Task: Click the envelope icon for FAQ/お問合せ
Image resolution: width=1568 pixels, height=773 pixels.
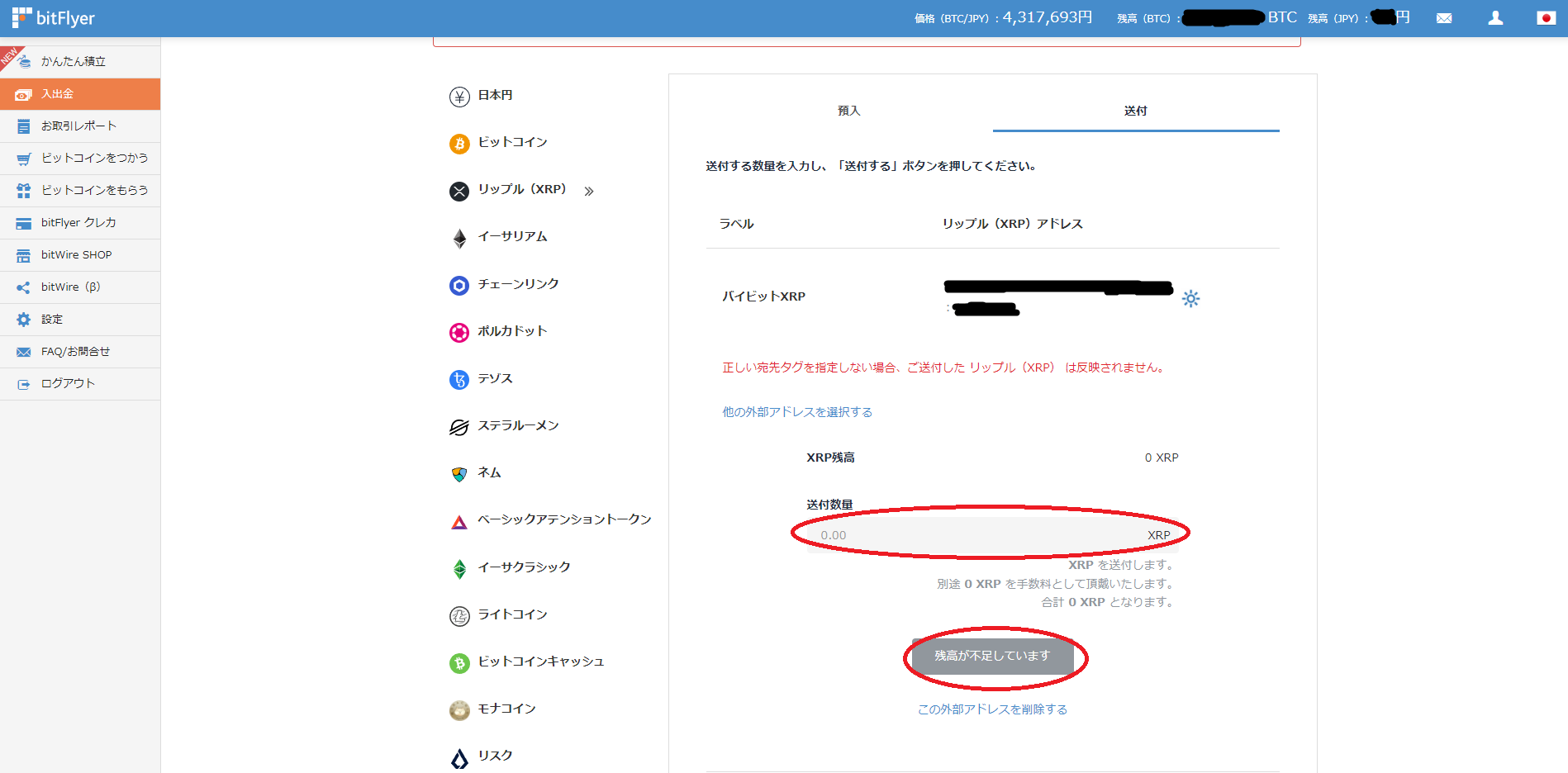Action: (24, 352)
